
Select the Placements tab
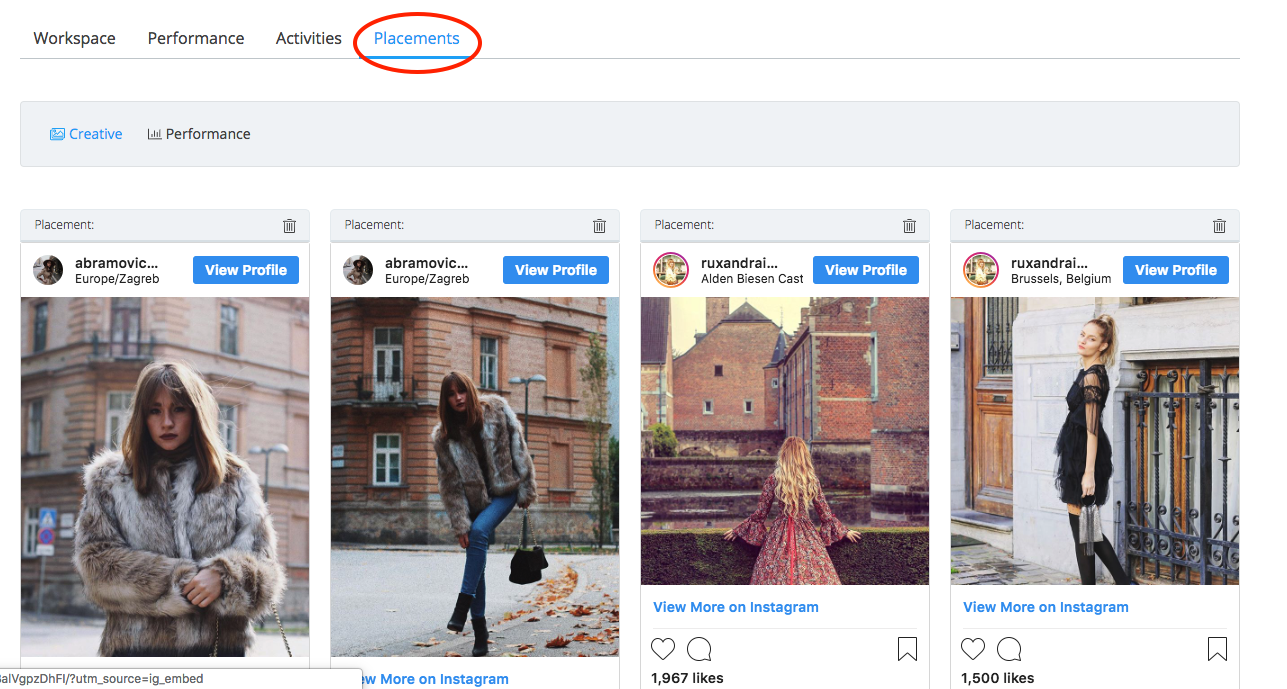click(416, 38)
